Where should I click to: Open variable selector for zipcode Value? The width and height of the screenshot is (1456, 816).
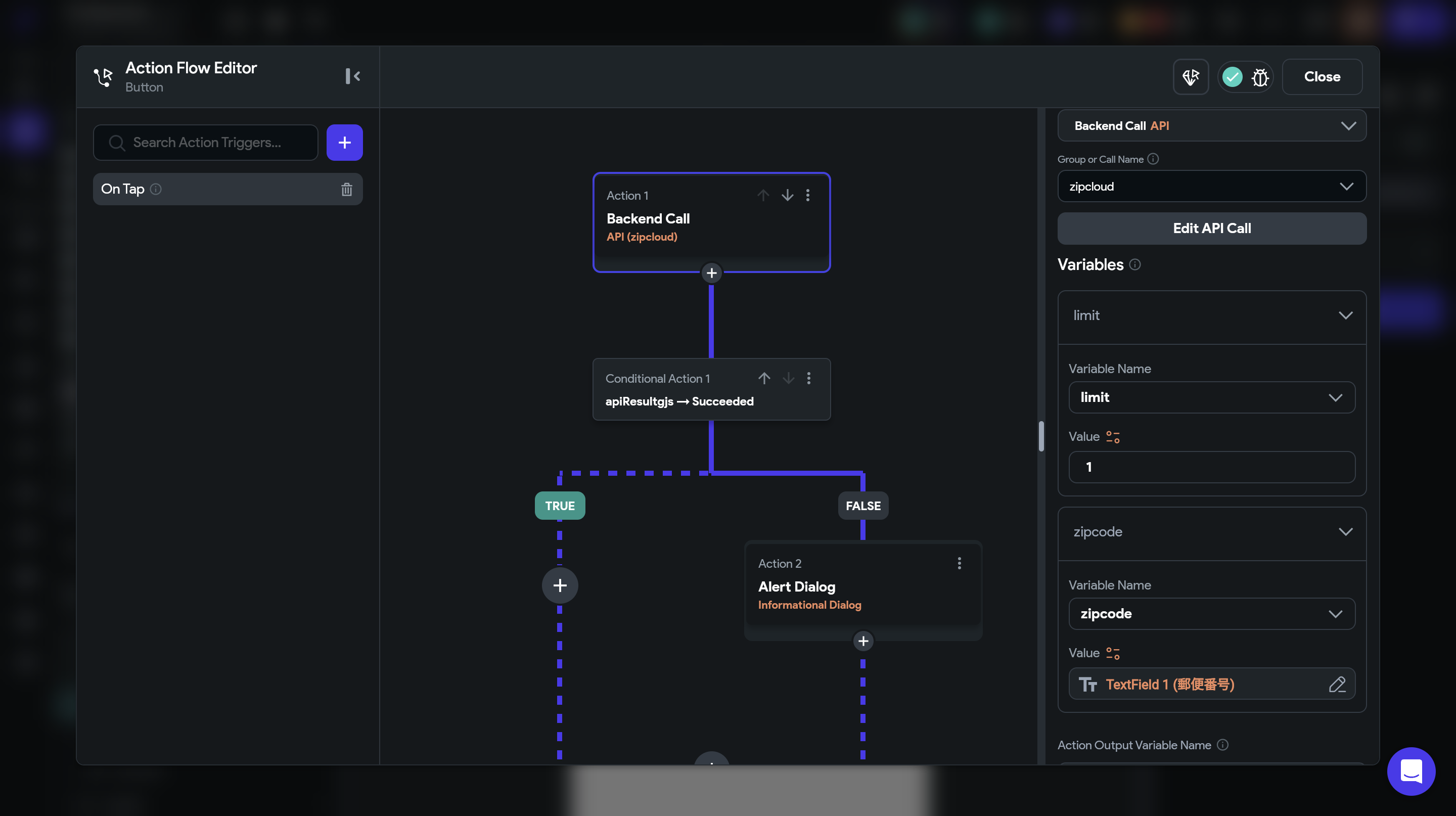tap(1112, 653)
